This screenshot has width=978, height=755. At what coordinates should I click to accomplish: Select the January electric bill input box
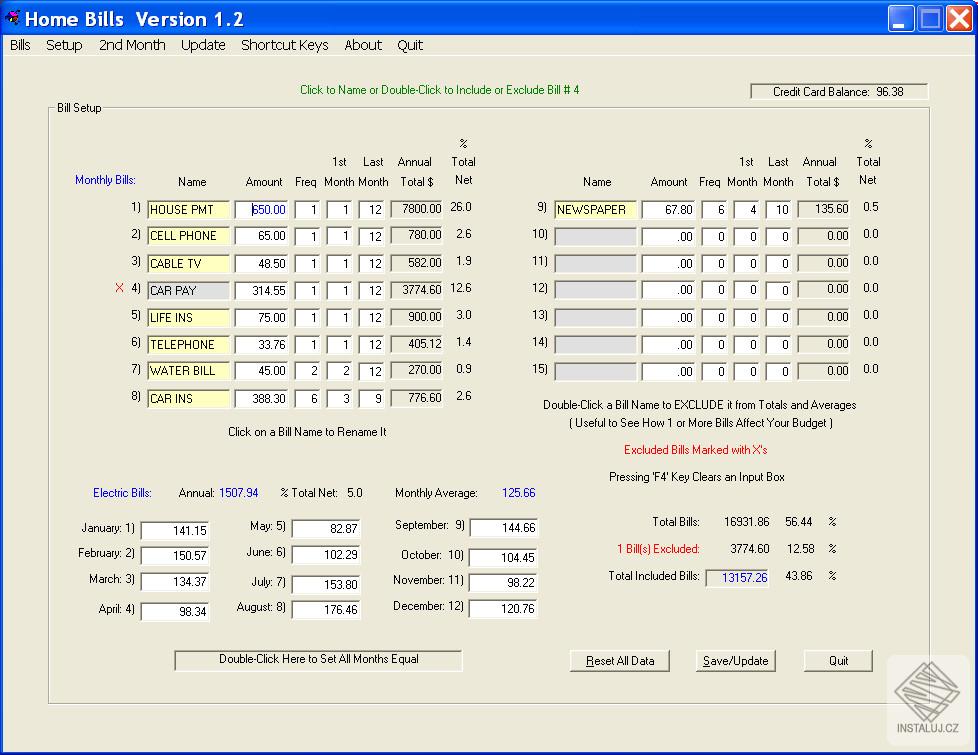[175, 531]
